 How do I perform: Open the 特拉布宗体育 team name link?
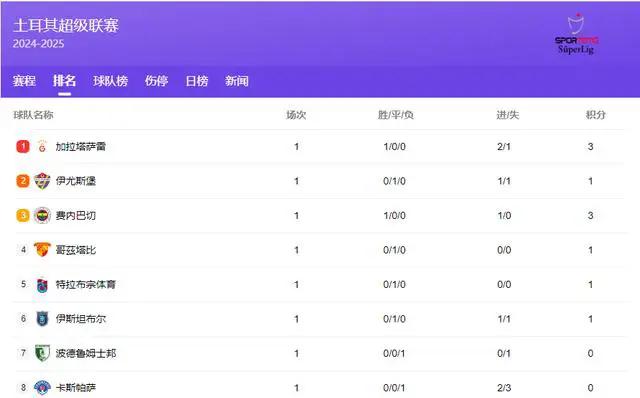(86, 285)
